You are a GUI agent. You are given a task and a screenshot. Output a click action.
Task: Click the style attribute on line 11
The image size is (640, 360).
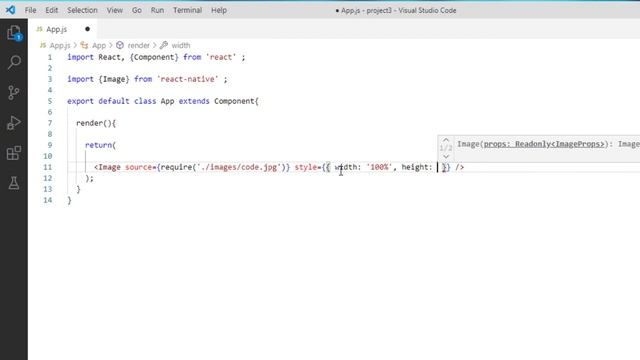tap(306, 167)
